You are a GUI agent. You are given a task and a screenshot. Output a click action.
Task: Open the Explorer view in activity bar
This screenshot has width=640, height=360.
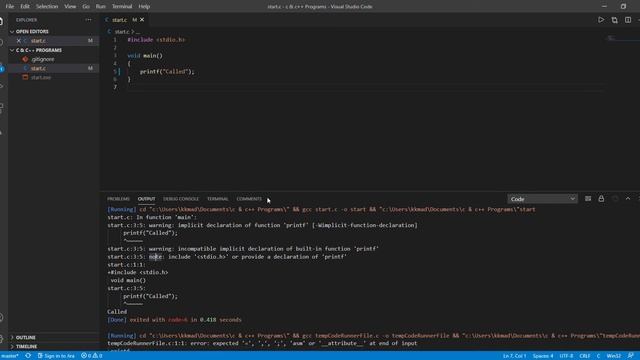pos(2,21)
